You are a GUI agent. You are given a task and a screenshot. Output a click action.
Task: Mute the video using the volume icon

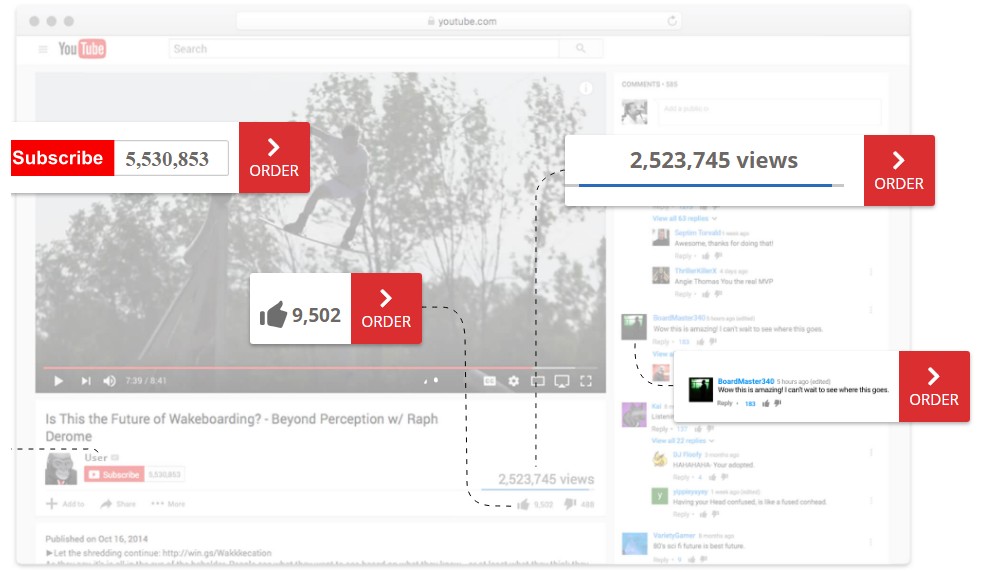(x=110, y=381)
